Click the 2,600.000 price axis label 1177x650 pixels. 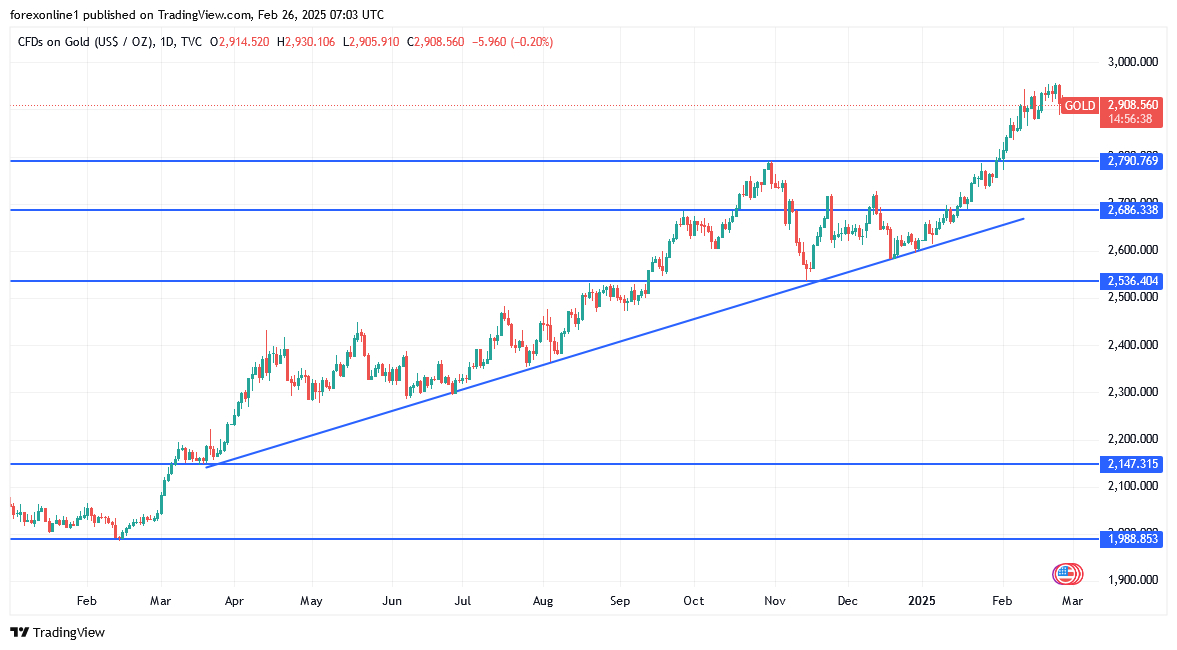click(x=1133, y=250)
